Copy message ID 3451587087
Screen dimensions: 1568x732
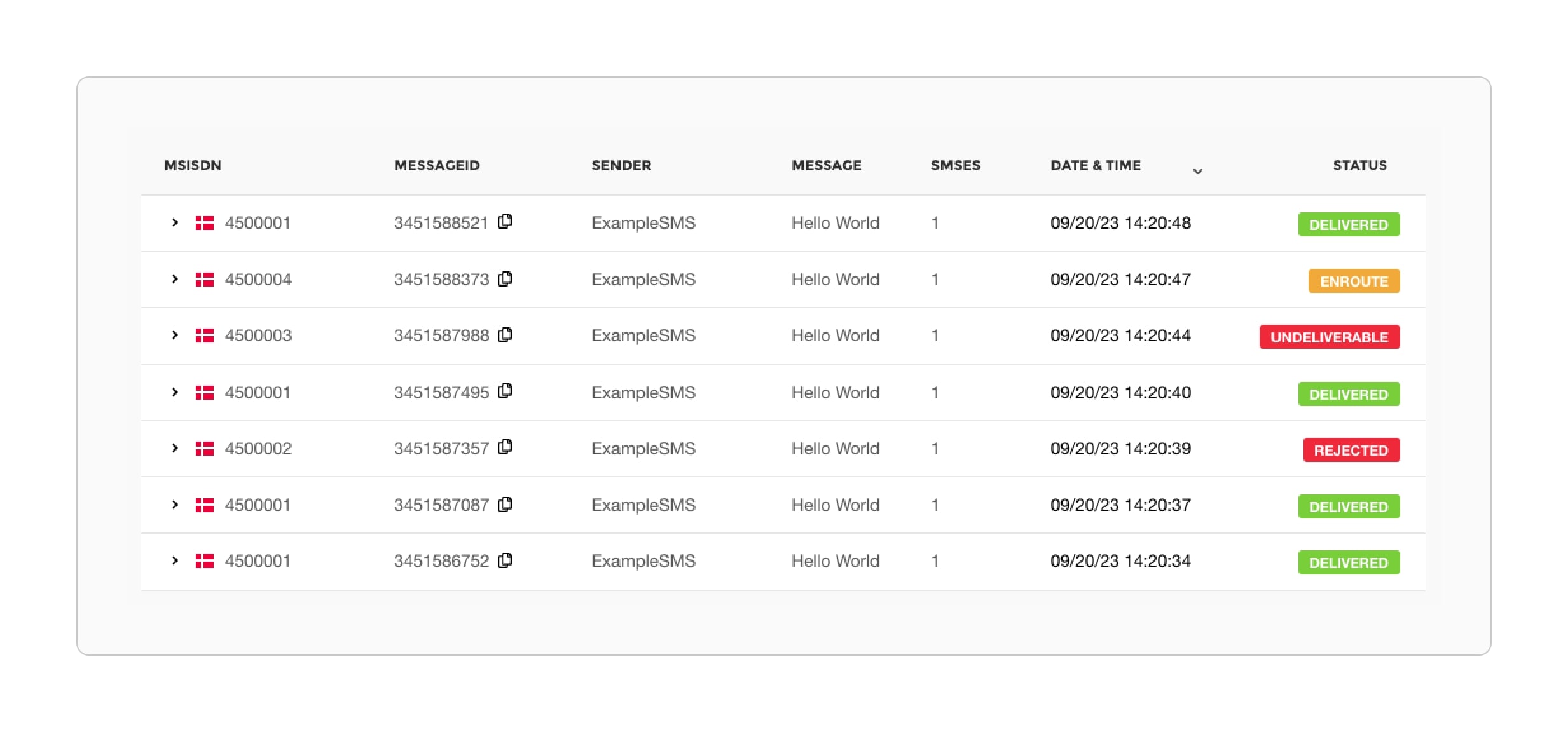(x=505, y=505)
